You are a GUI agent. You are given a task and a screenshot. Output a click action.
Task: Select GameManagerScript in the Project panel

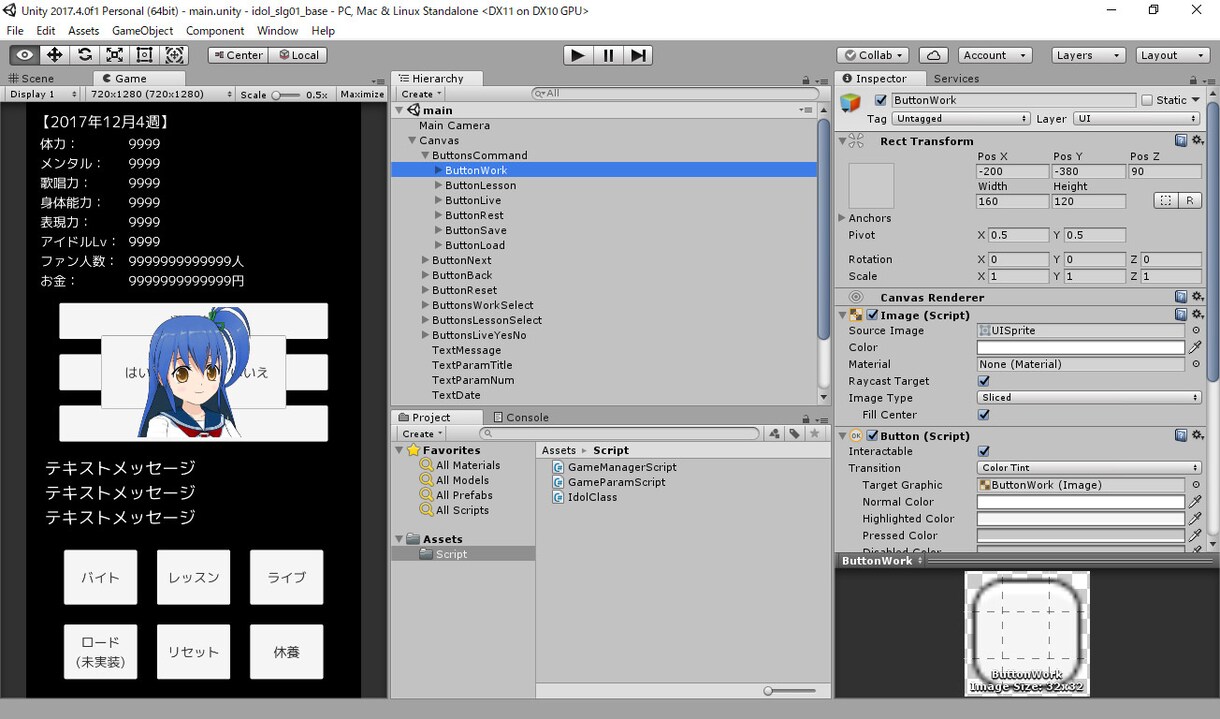click(614, 467)
